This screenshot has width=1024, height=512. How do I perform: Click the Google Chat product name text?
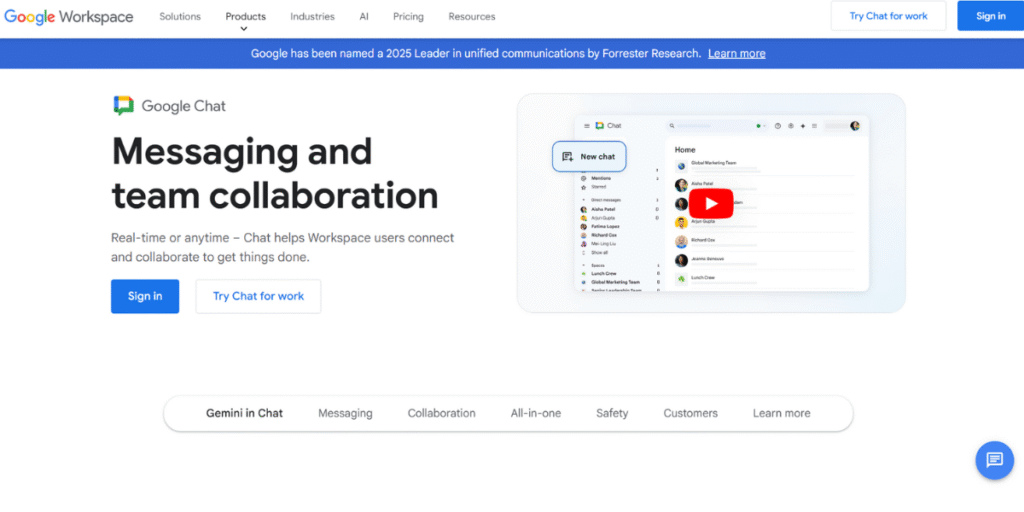tap(184, 106)
